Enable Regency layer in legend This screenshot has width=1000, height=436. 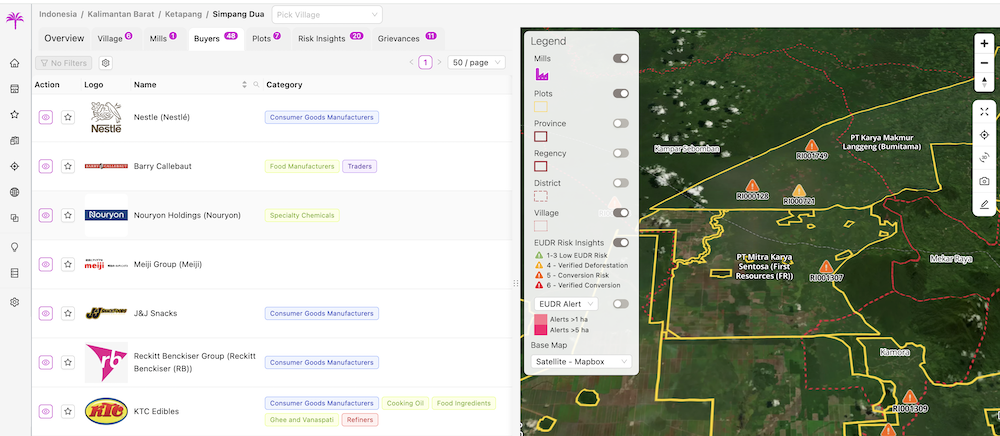pyautogui.click(x=621, y=154)
